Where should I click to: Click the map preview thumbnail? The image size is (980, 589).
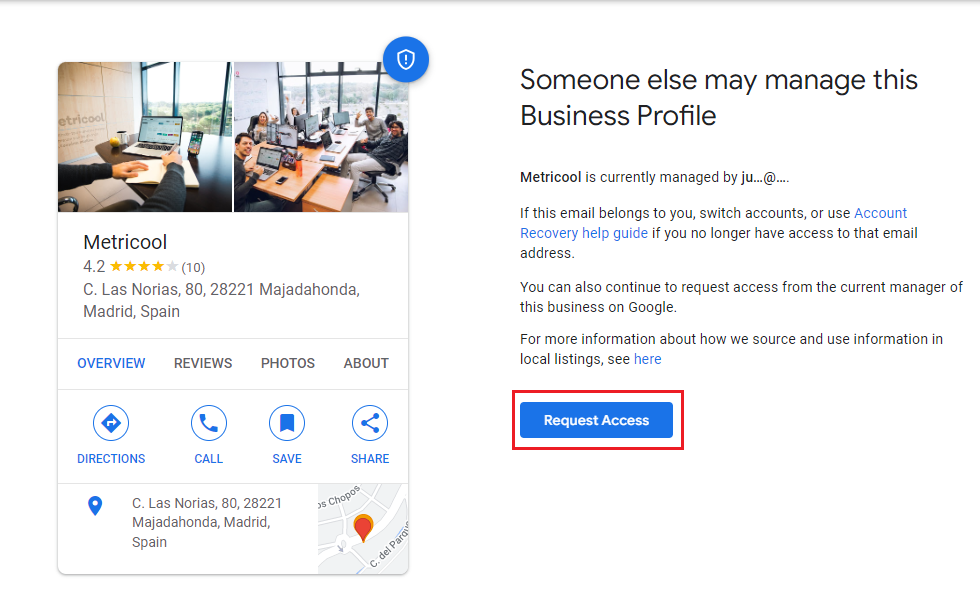coord(363,529)
